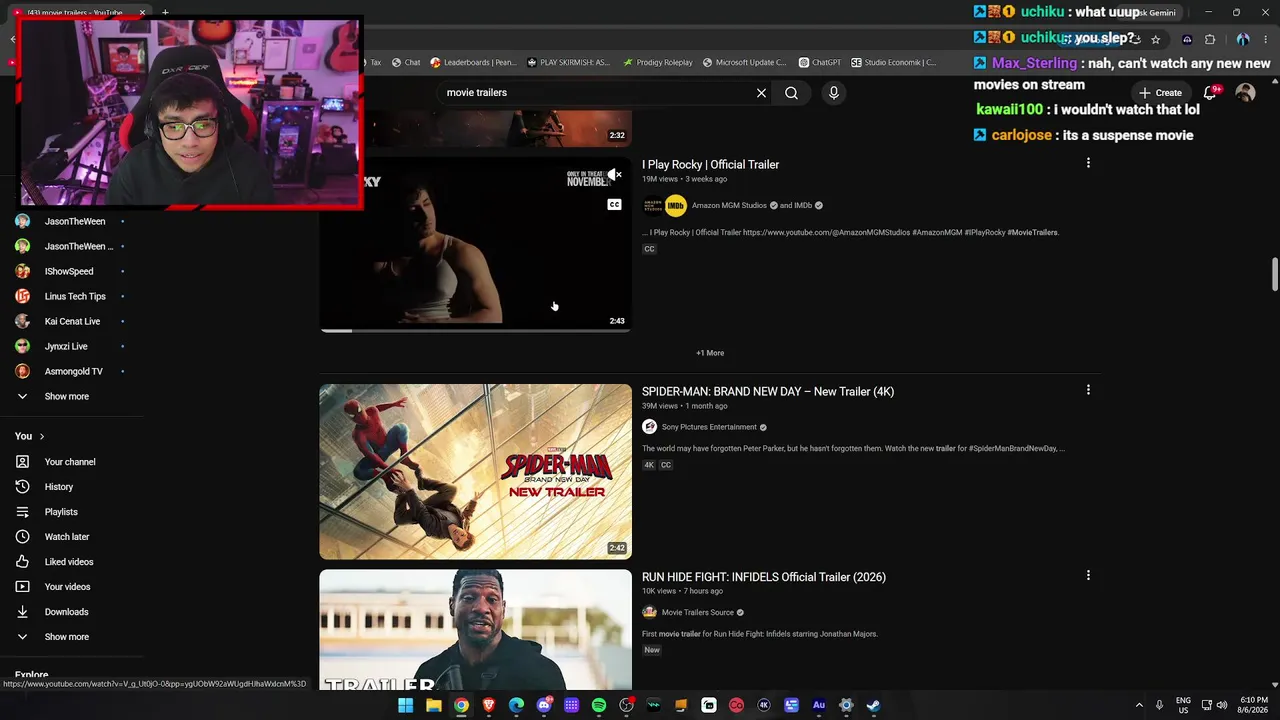
Task: Open the Windows Start menu
Action: (405, 705)
